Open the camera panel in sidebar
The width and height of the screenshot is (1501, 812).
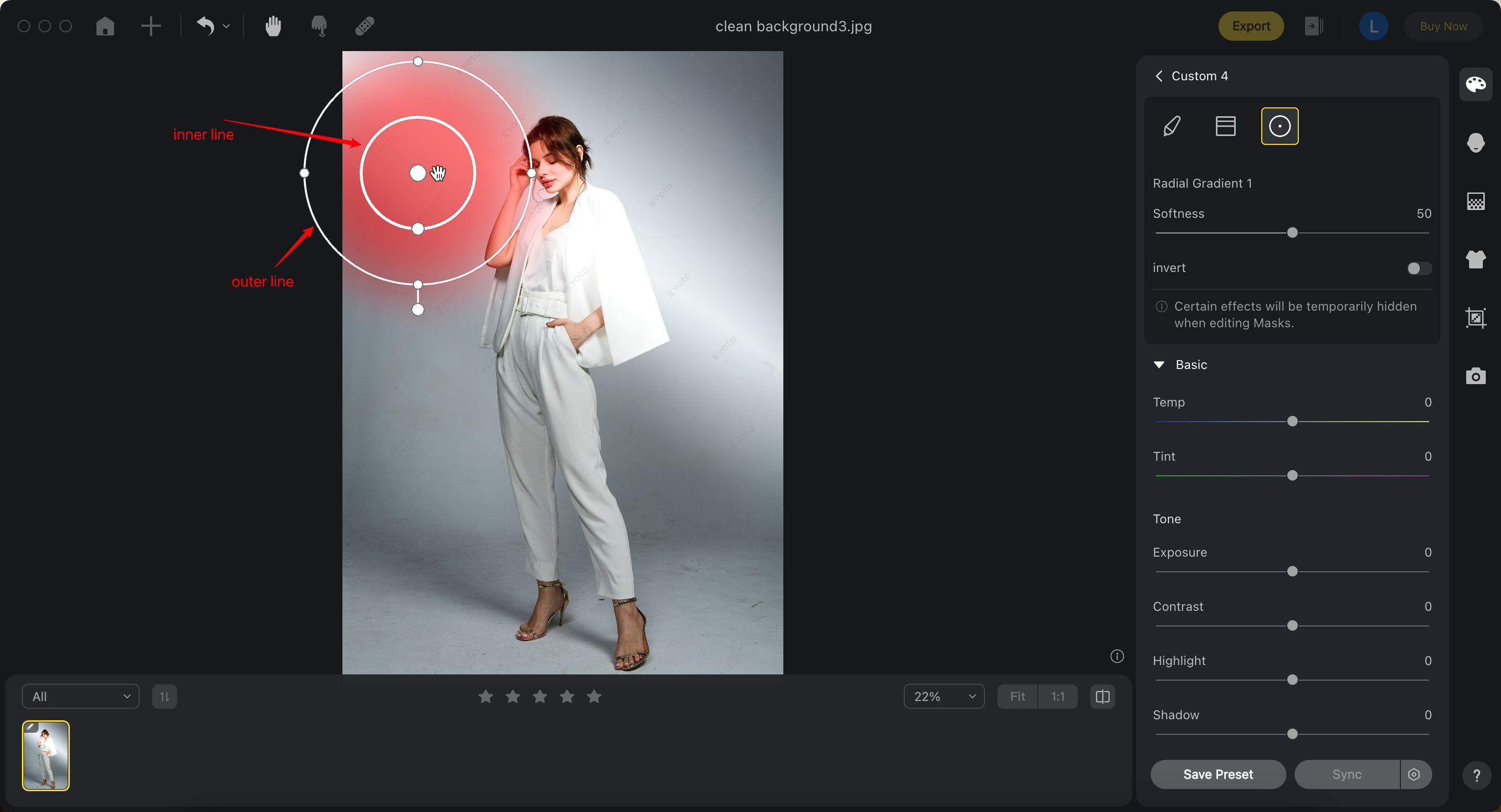point(1475,376)
